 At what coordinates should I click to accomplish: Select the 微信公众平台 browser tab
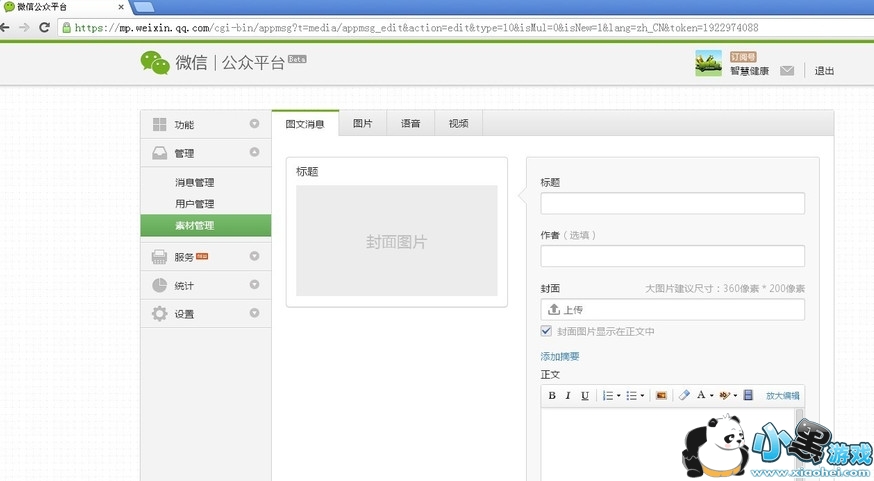click(64, 7)
